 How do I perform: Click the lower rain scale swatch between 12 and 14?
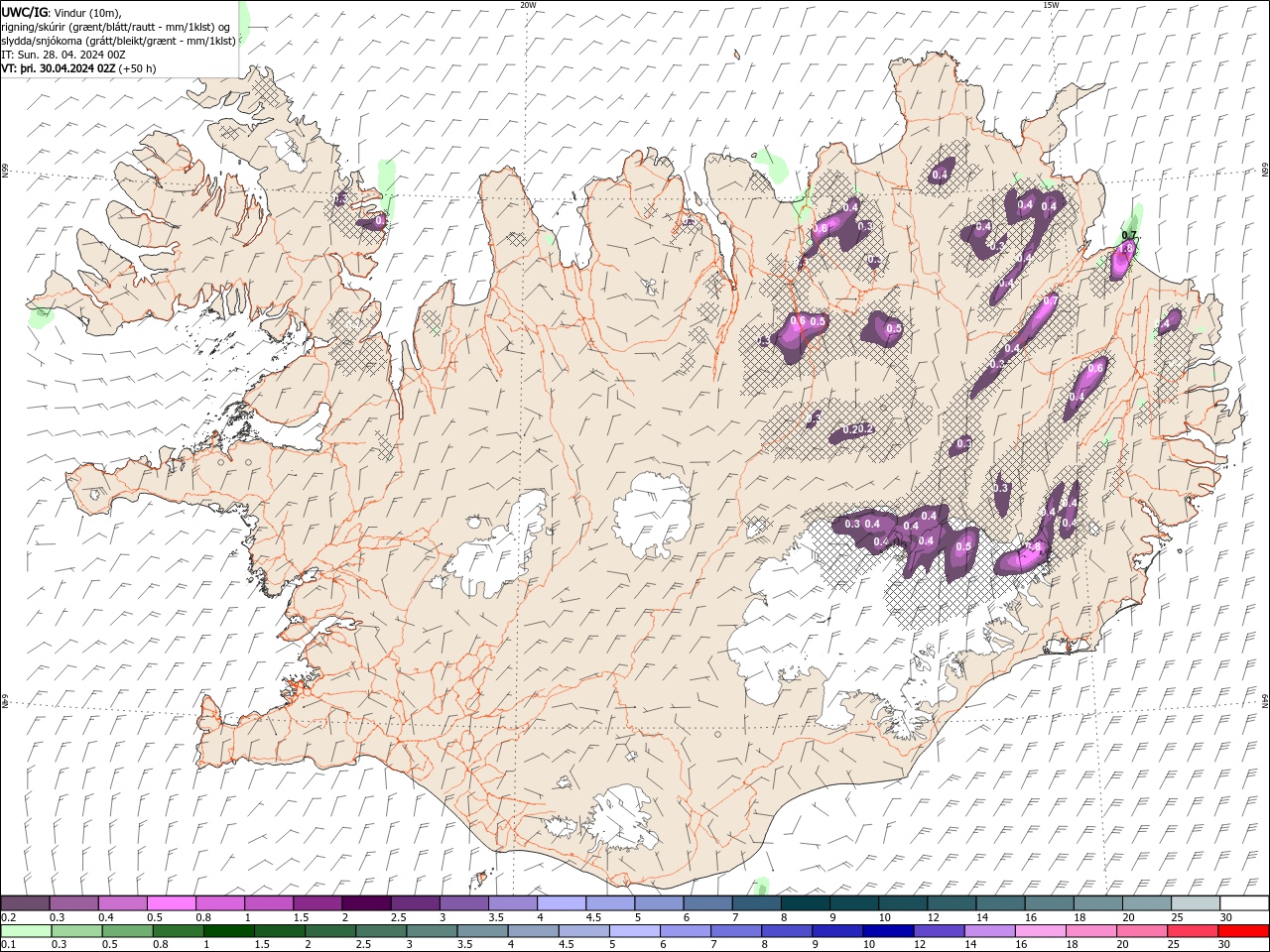pos(938,931)
